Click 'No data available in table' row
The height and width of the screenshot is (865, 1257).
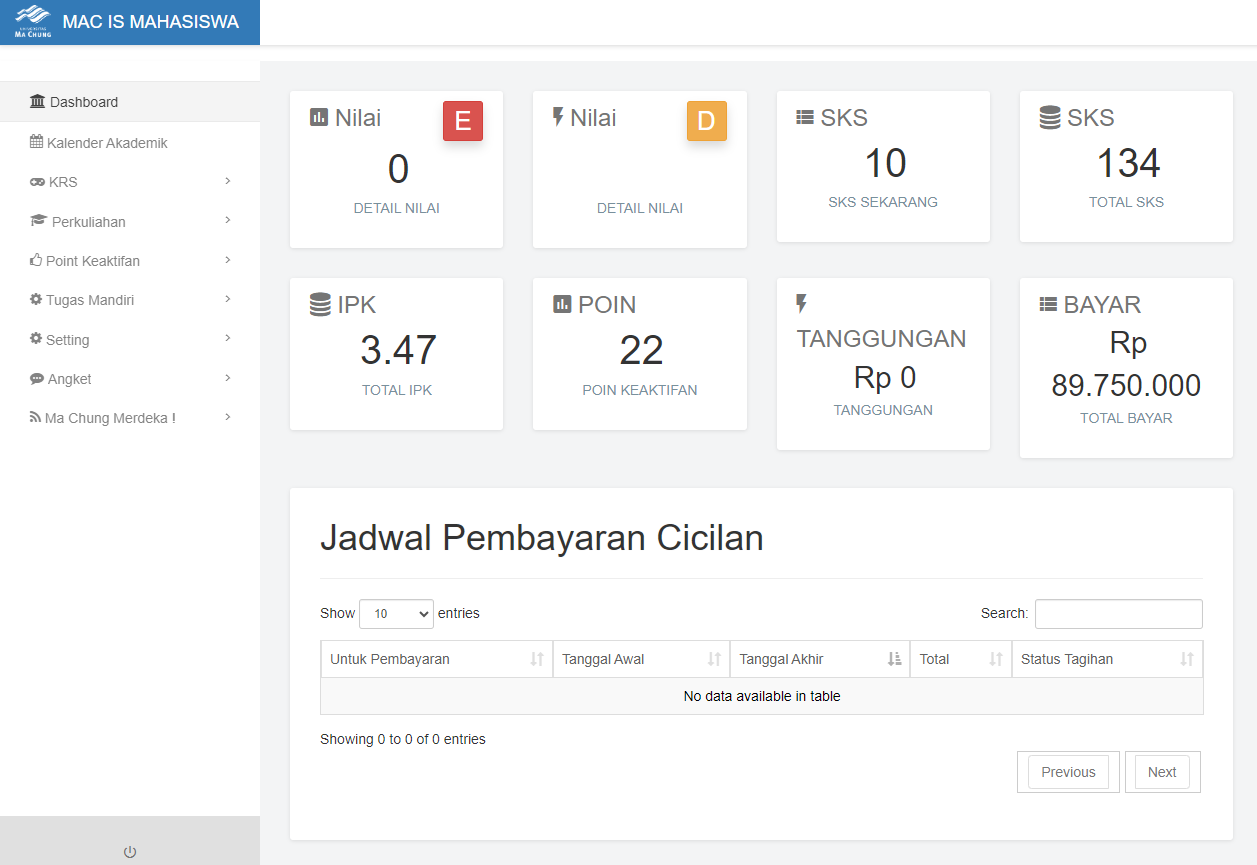pyautogui.click(x=762, y=696)
